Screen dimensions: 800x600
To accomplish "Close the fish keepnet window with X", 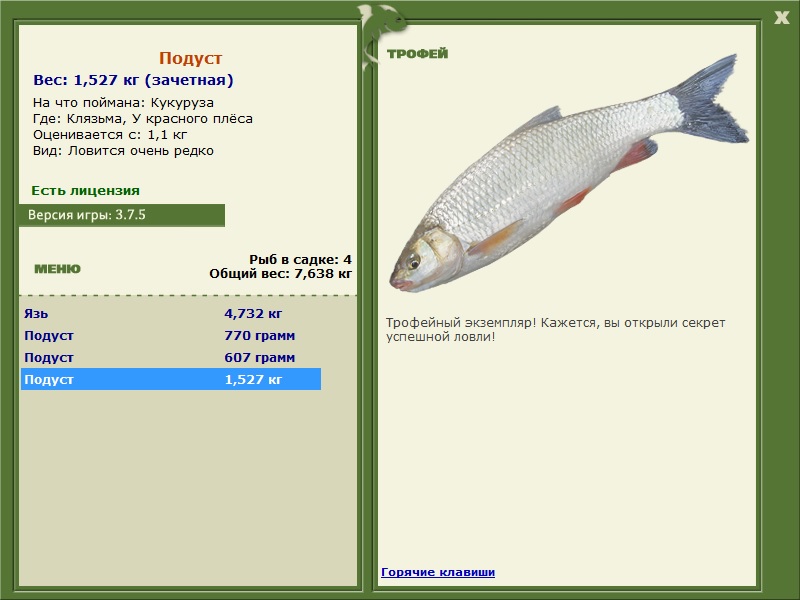I will [781, 18].
